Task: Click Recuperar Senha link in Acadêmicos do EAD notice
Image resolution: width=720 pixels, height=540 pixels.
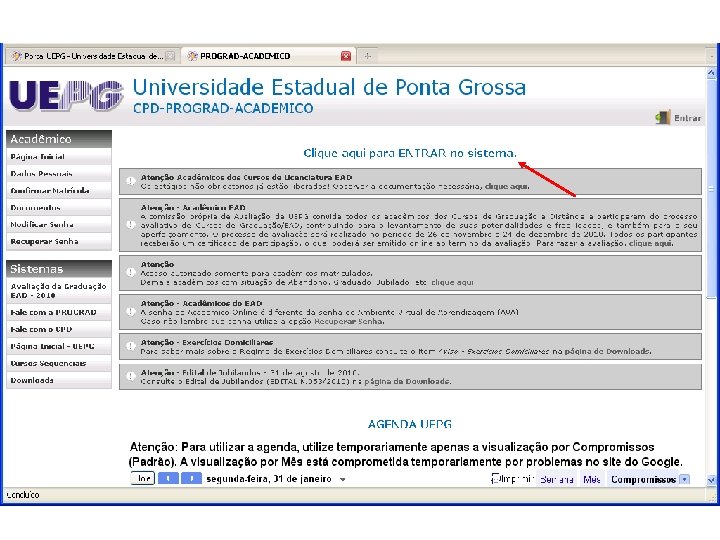Action: [x=349, y=321]
